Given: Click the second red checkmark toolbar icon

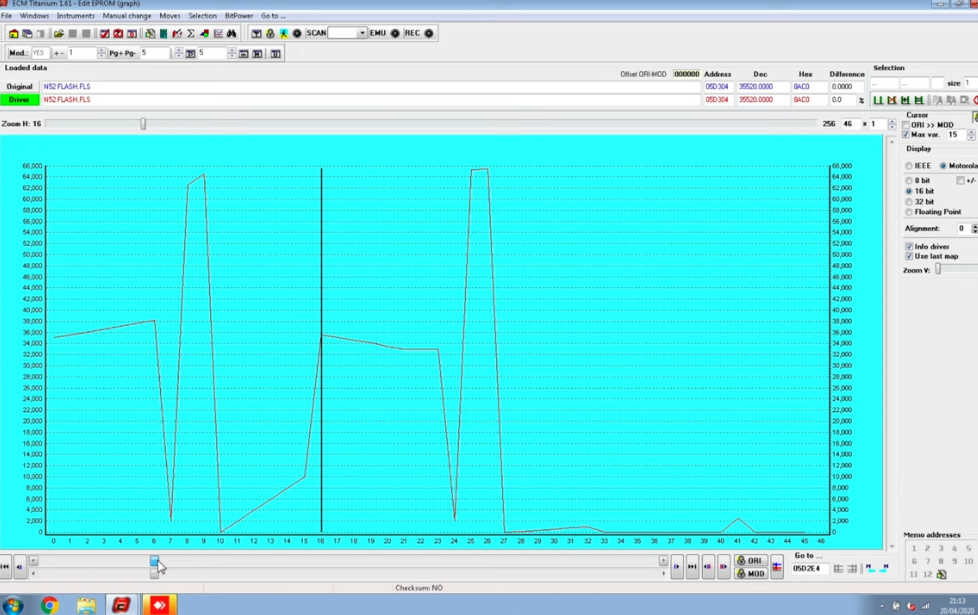Looking at the screenshot, I should 118,34.
